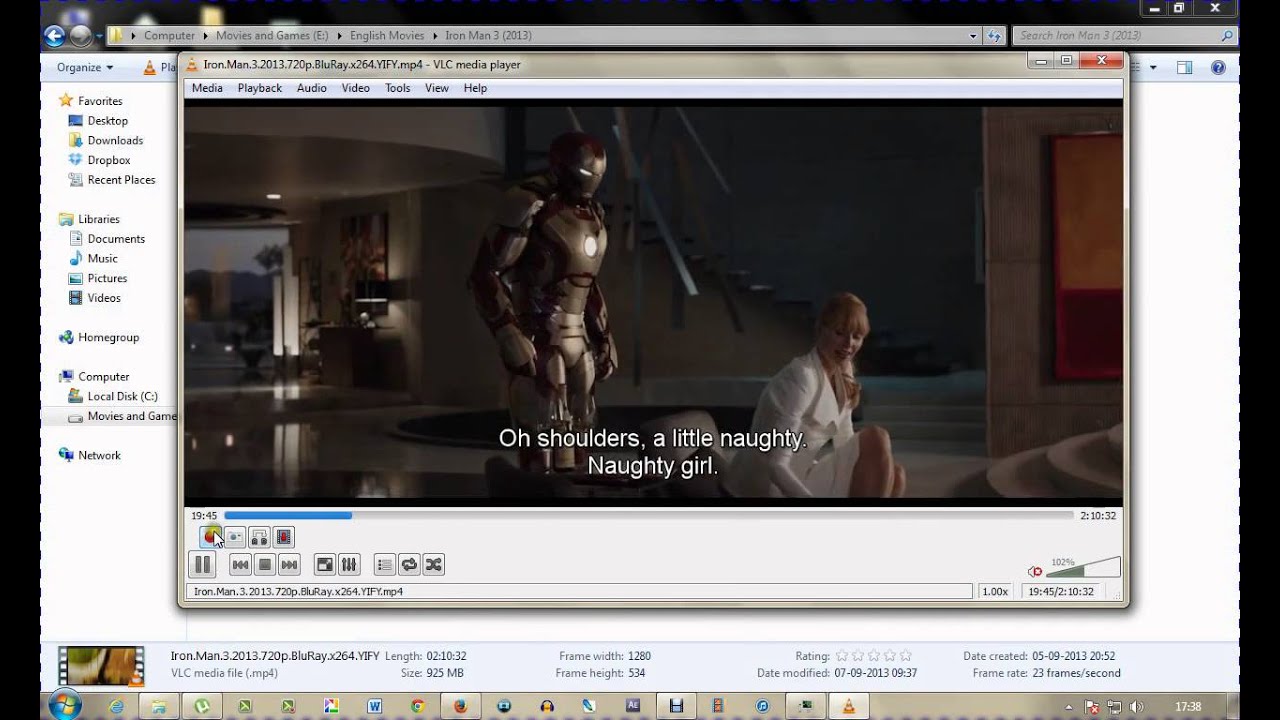Click the red Record button in VLC
Viewport: 1280px width, 720px height.
210,537
